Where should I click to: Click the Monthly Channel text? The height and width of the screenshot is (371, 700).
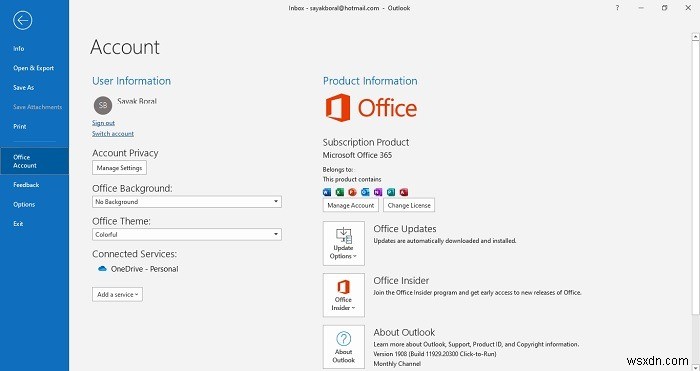pos(397,364)
